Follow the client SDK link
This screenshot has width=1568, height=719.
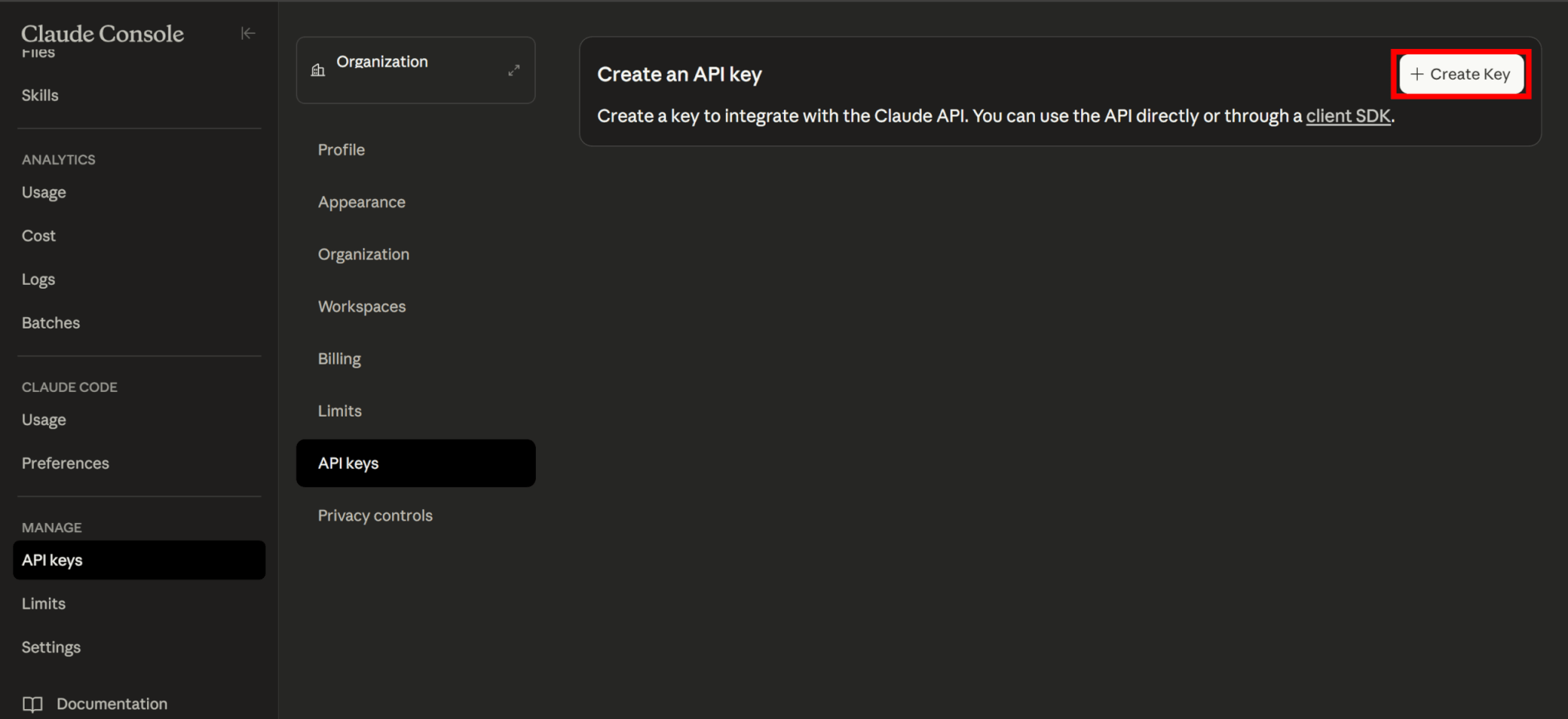1347,116
